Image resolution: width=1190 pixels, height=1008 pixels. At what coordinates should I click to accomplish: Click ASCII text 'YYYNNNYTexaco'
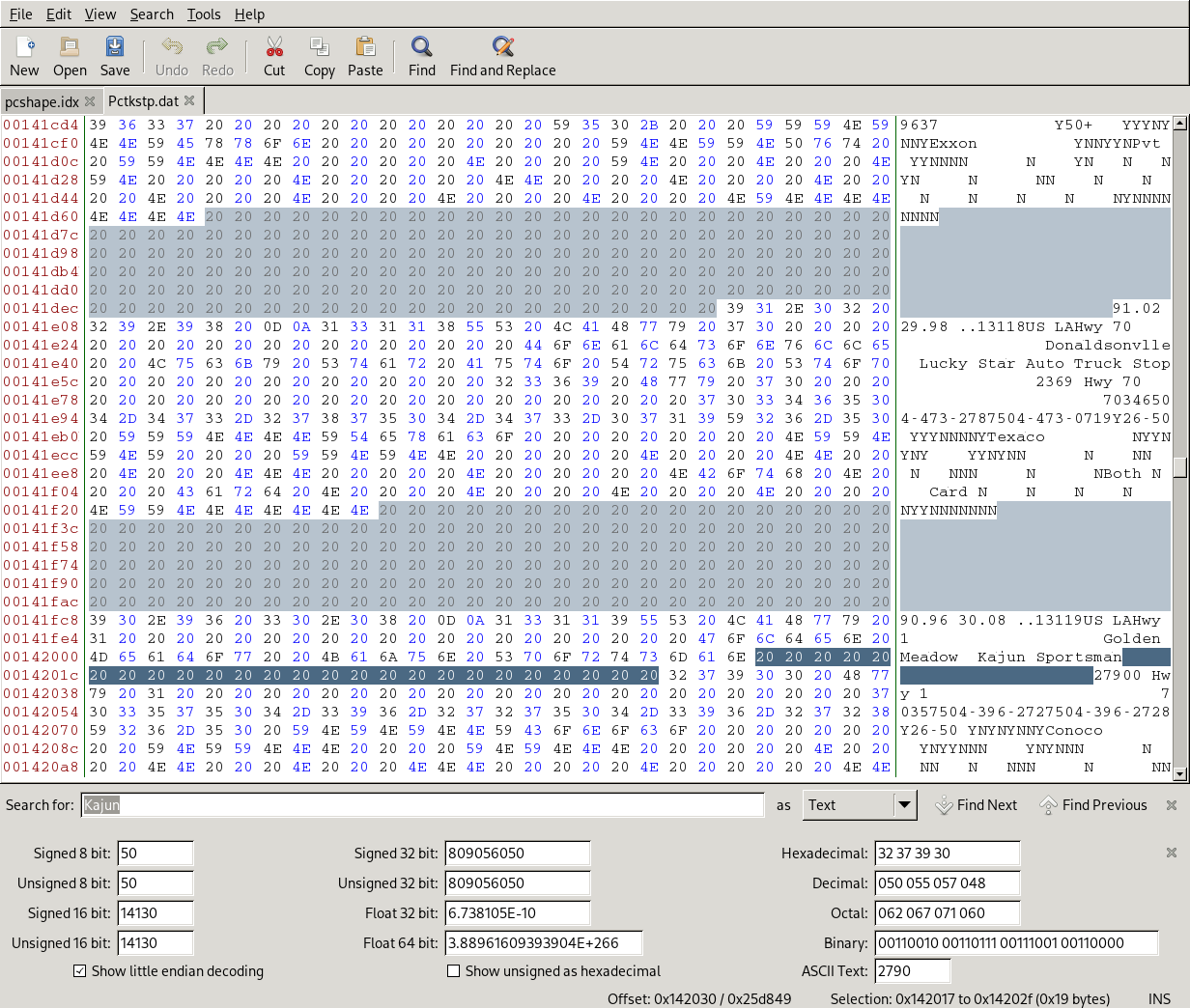tap(977, 436)
